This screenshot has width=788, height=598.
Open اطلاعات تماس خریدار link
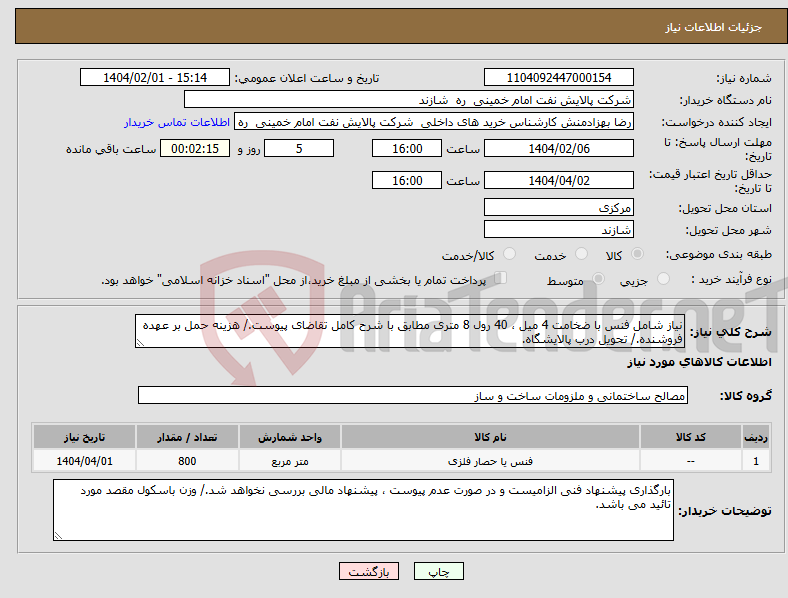tap(177, 122)
